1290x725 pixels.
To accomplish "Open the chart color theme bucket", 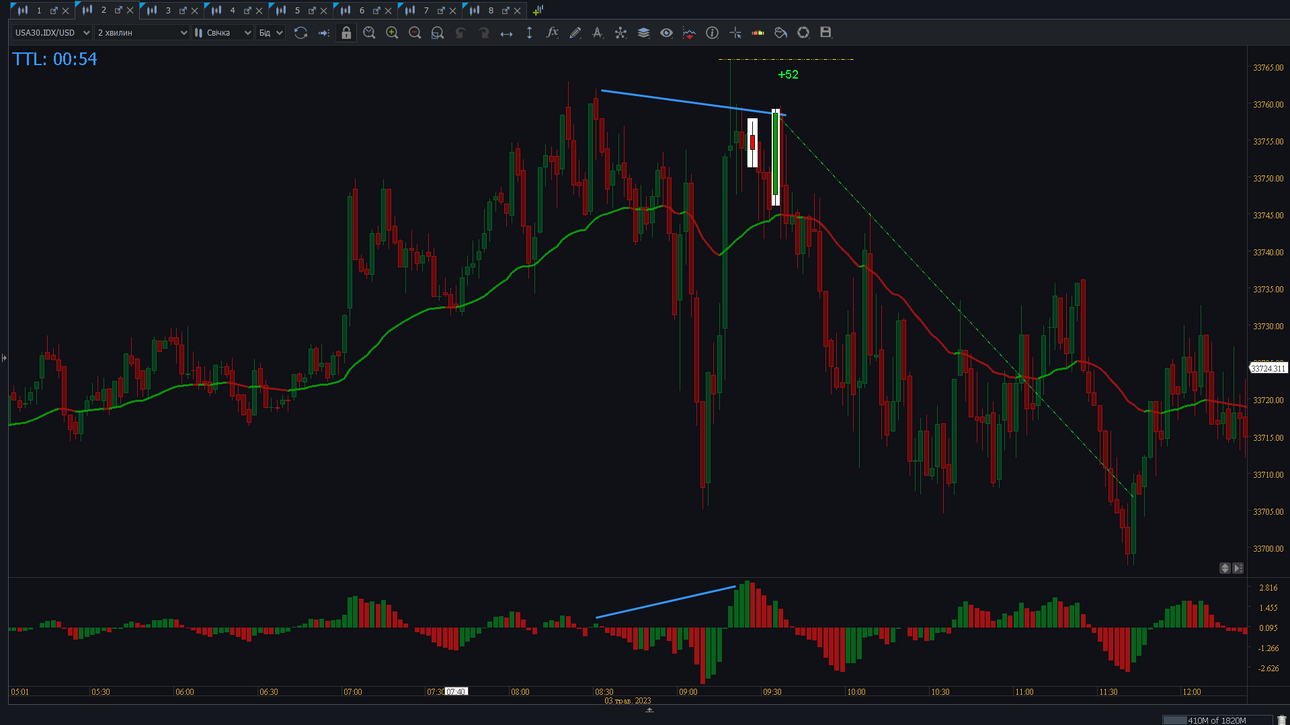I will point(781,33).
